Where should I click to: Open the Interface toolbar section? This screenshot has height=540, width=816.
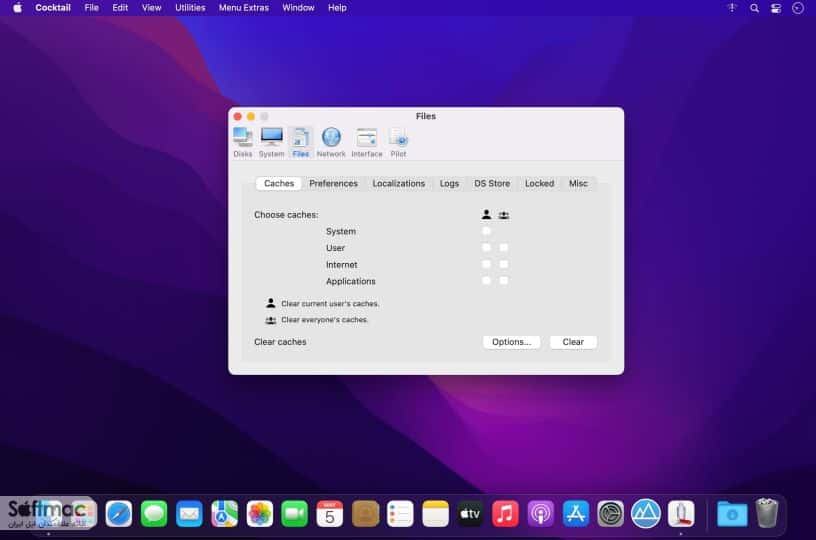point(367,142)
